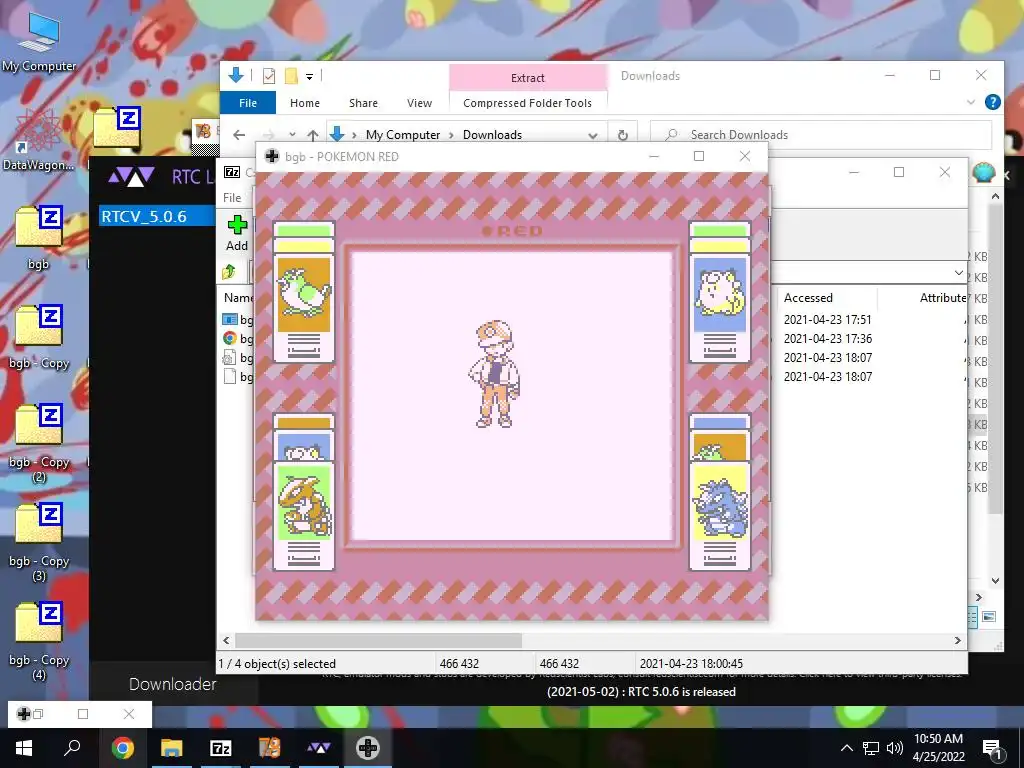Sort 7-Zip list by Attributes column
The width and height of the screenshot is (1024, 768).
943,298
